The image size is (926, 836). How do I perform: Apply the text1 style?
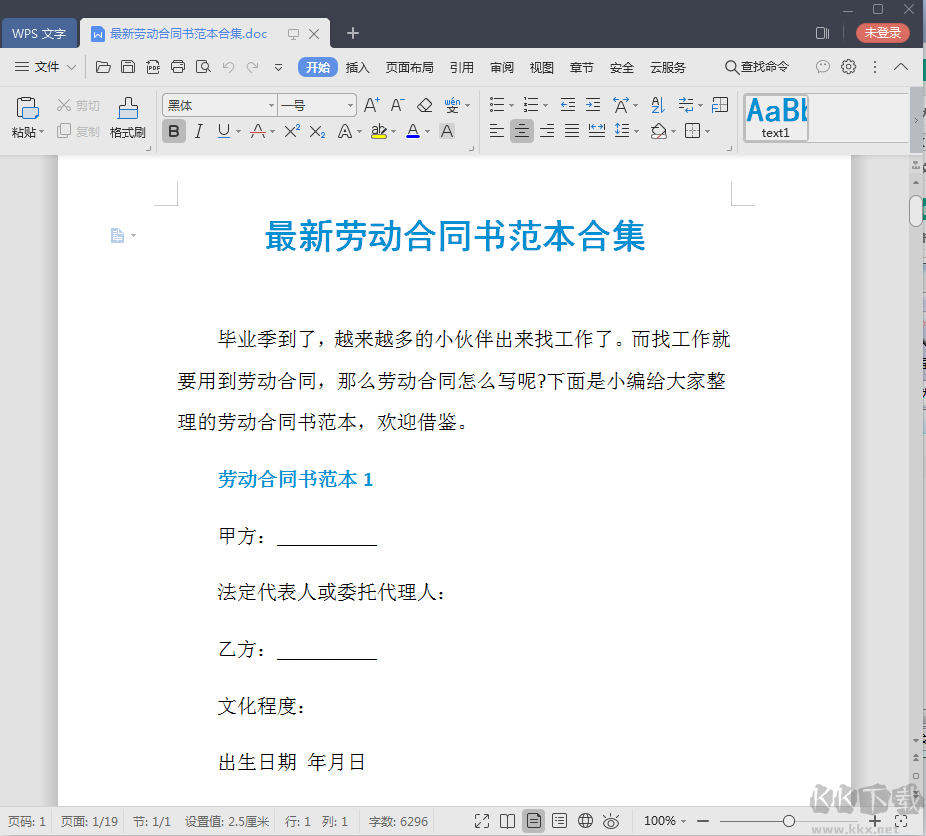tap(775, 118)
